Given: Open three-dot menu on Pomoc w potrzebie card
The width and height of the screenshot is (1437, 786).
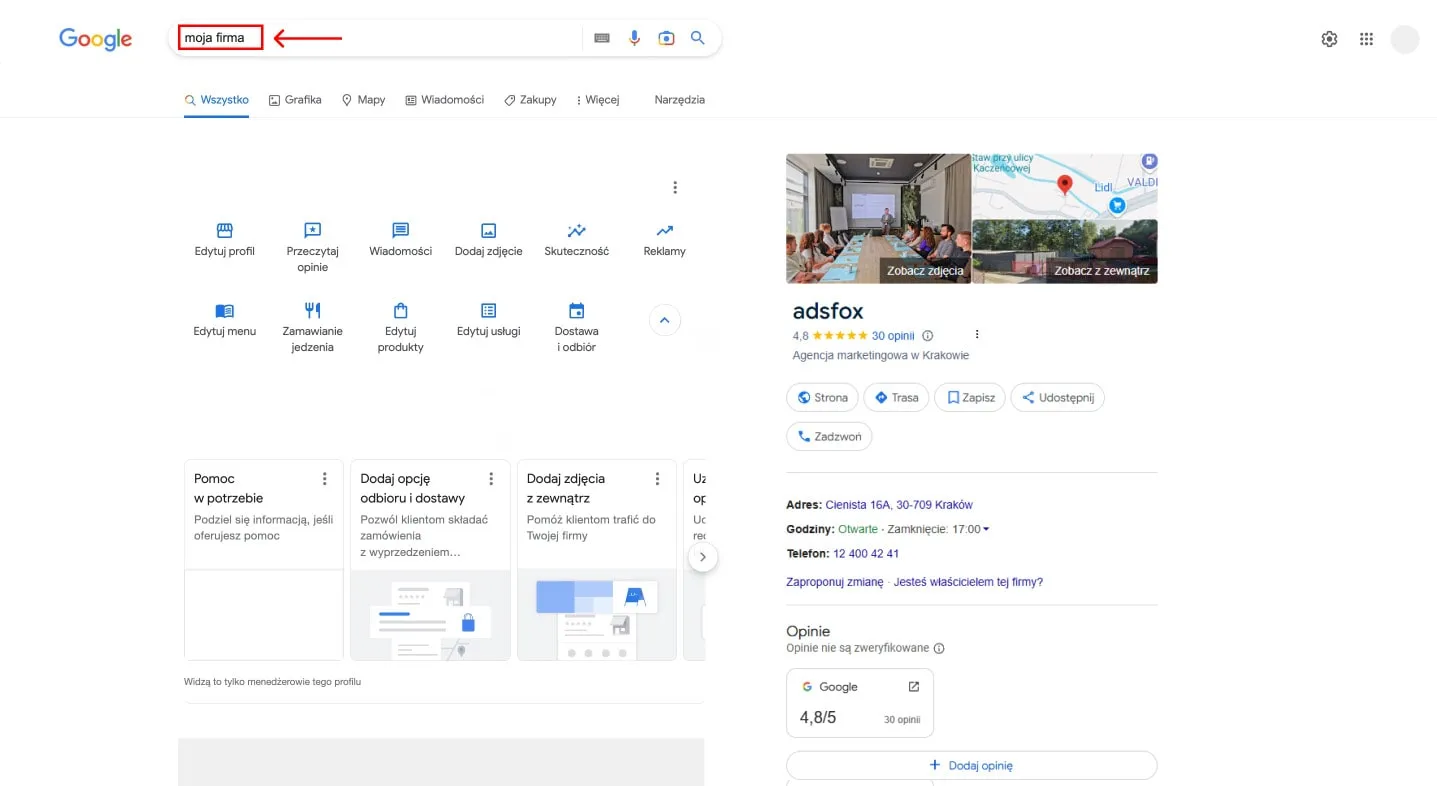Looking at the screenshot, I should pos(324,479).
